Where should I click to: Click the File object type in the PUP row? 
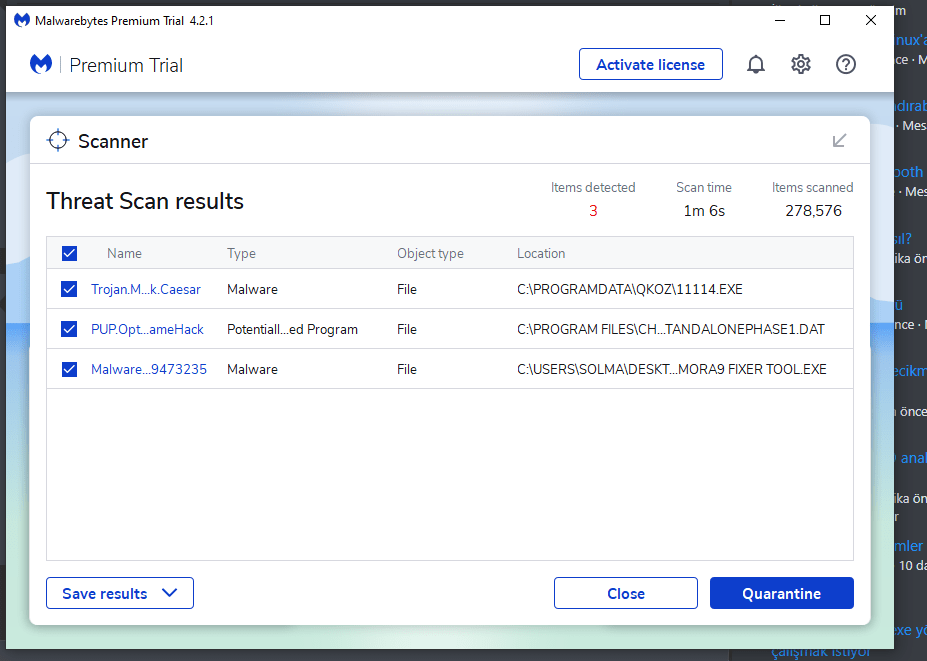tap(407, 329)
